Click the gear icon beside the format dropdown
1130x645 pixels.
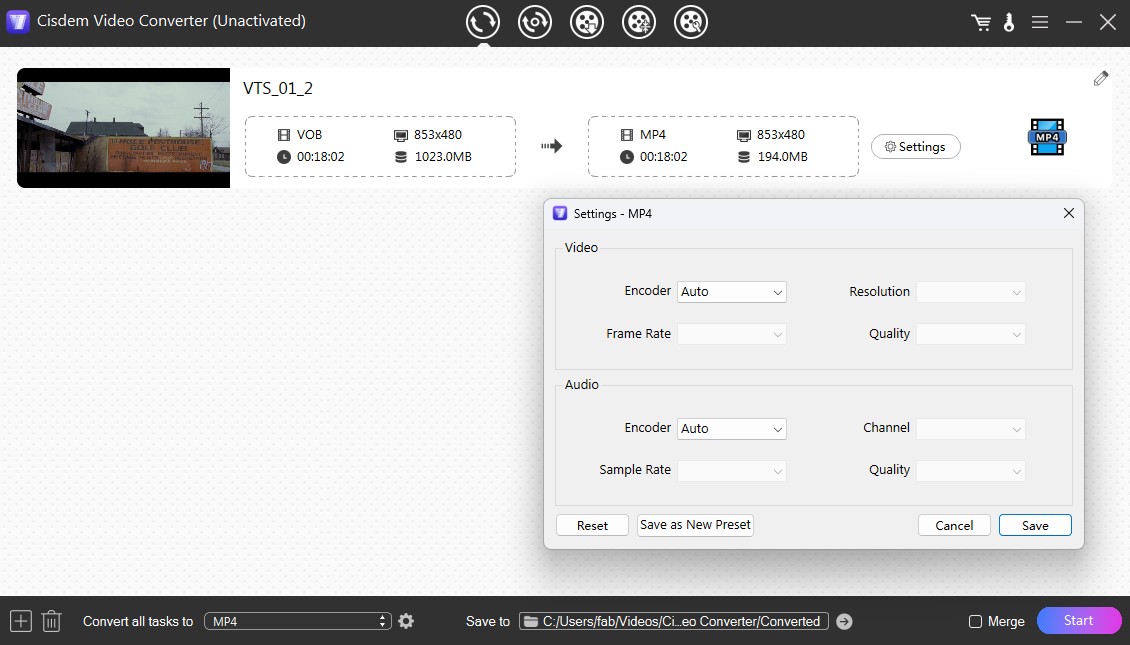[x=405, y=620]
